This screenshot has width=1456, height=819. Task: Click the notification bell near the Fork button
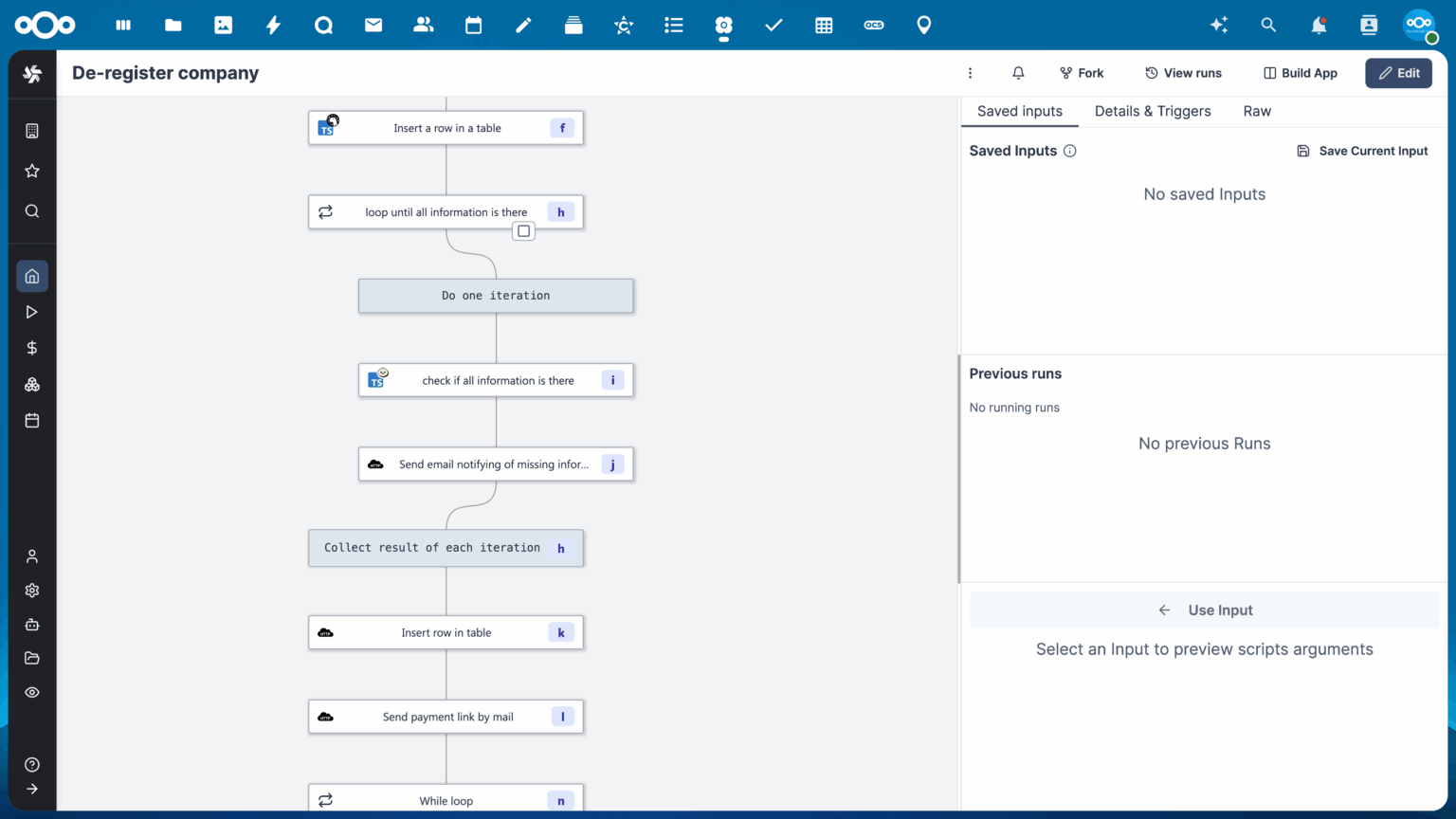[1017, 73]
